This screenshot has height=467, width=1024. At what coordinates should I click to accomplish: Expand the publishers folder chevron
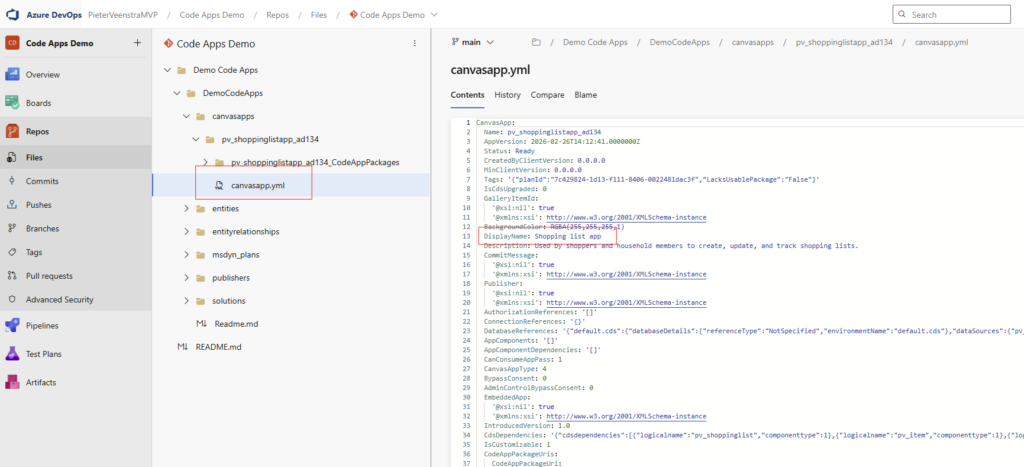tap(186, 278)
